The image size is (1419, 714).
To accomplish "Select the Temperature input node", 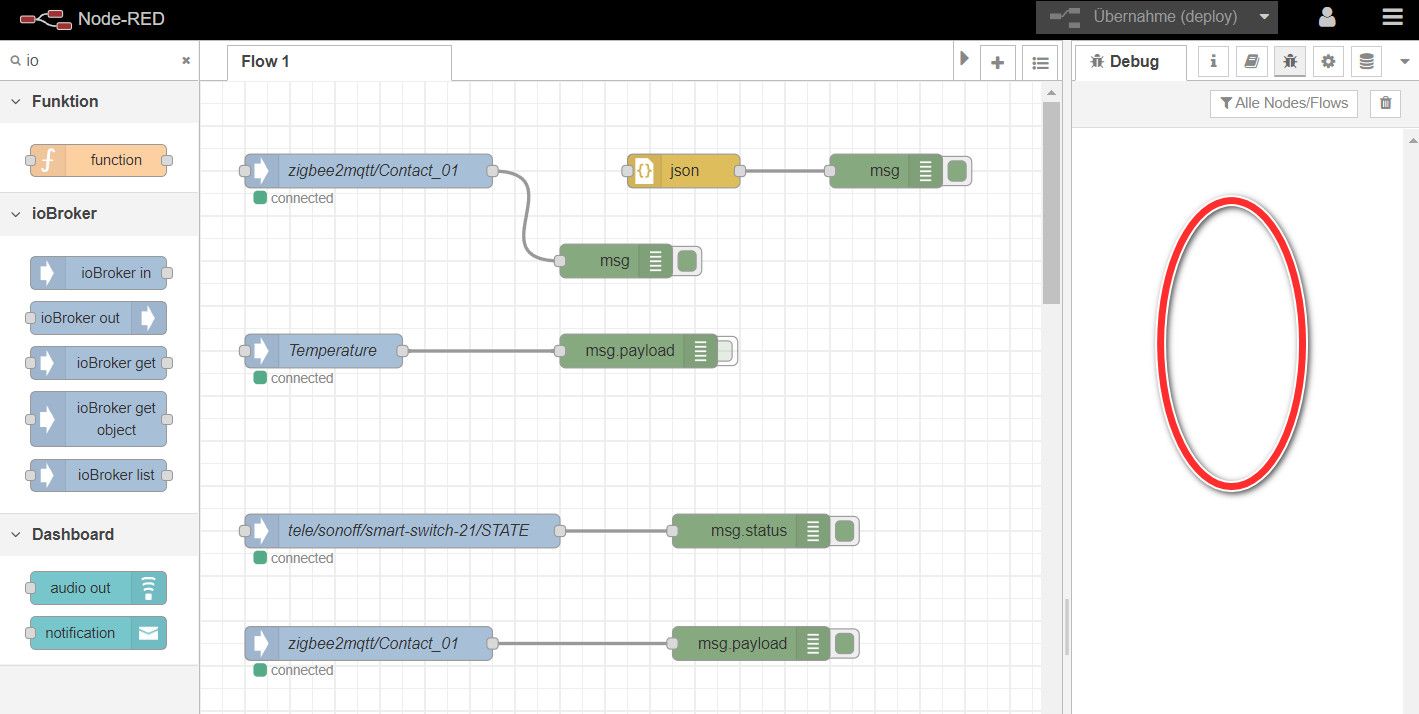I will pyautogui.click(x=324, y=351).
